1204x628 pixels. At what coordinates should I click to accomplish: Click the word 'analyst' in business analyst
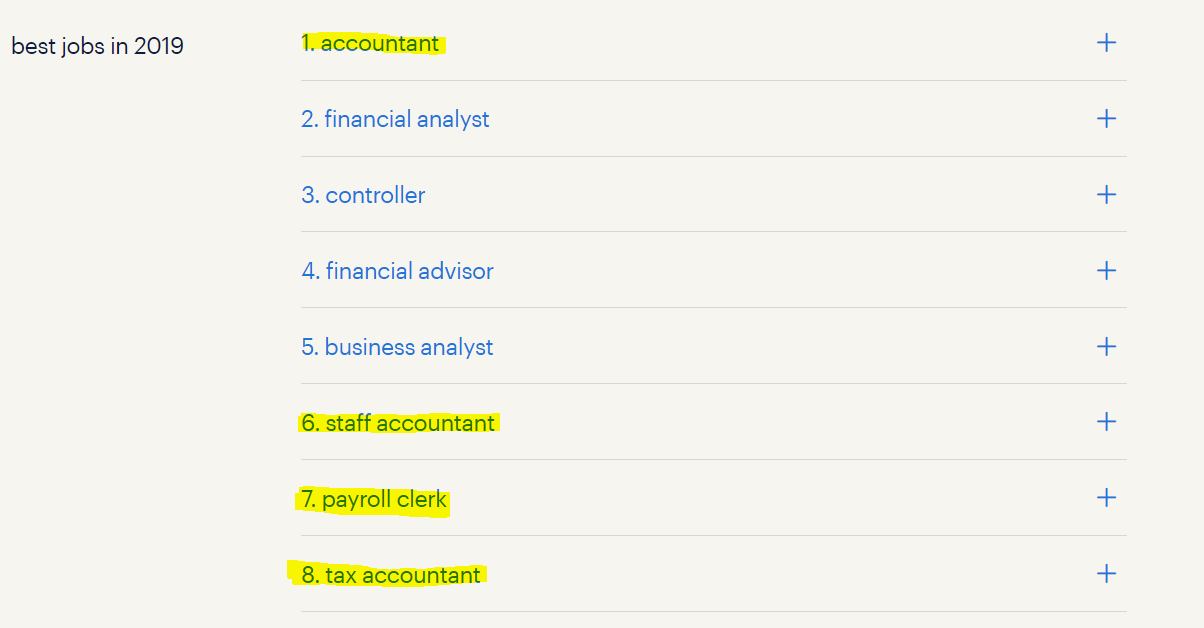click(457, 348)
